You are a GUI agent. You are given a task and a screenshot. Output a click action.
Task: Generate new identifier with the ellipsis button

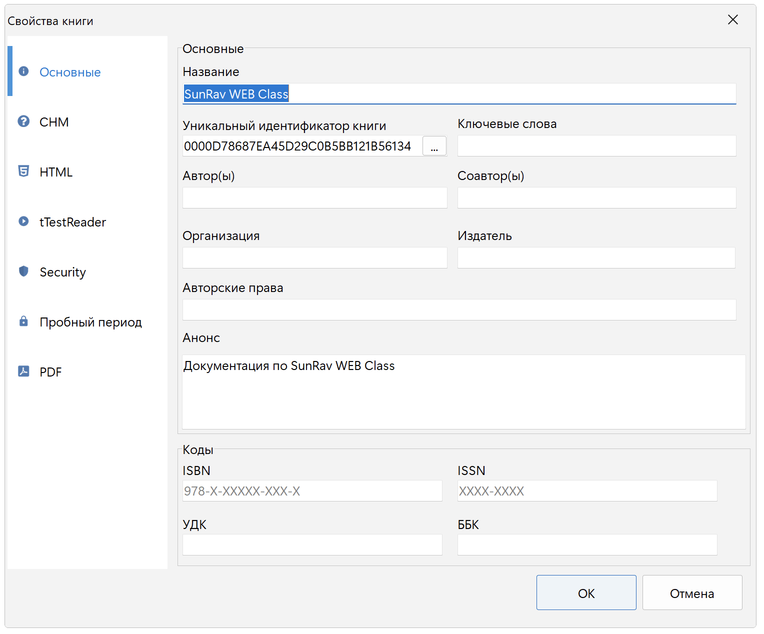434,146
